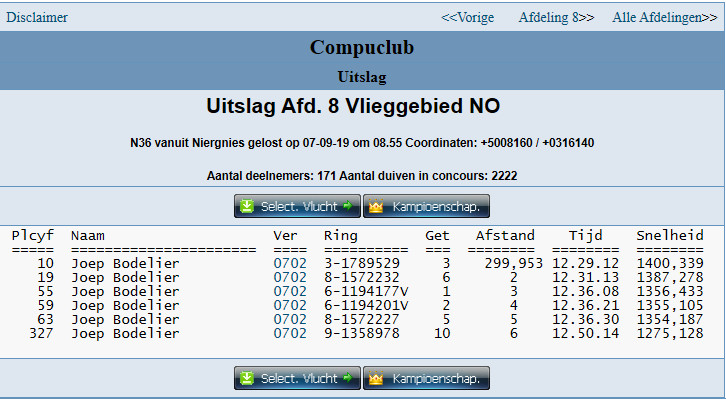The width and height of the screenshot is (726, 399).
Task: Go to previous page via <<Vorige
Action: 468,18
